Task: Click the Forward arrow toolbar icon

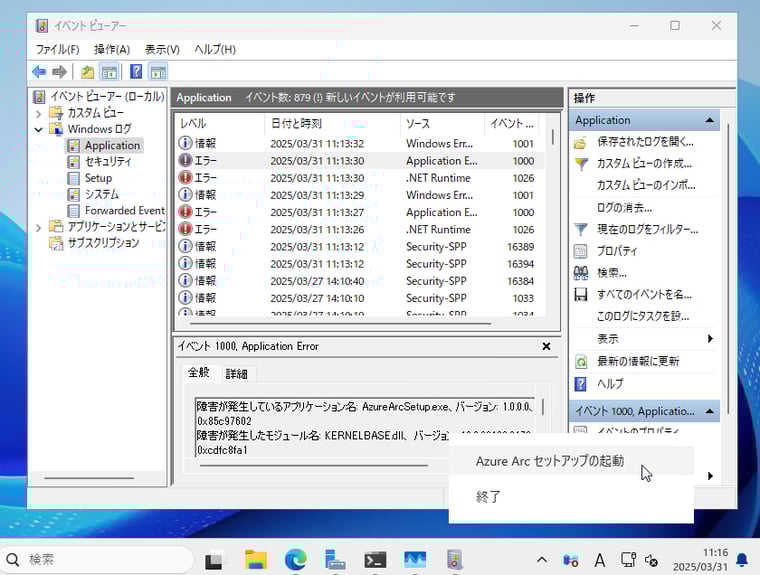Action: point(59,72)
